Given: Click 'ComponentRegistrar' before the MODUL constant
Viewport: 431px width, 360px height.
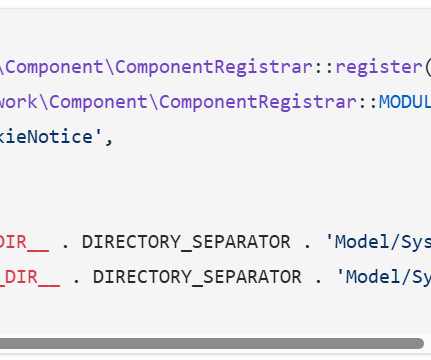Looking at the screenshot, I should [258, 102].
